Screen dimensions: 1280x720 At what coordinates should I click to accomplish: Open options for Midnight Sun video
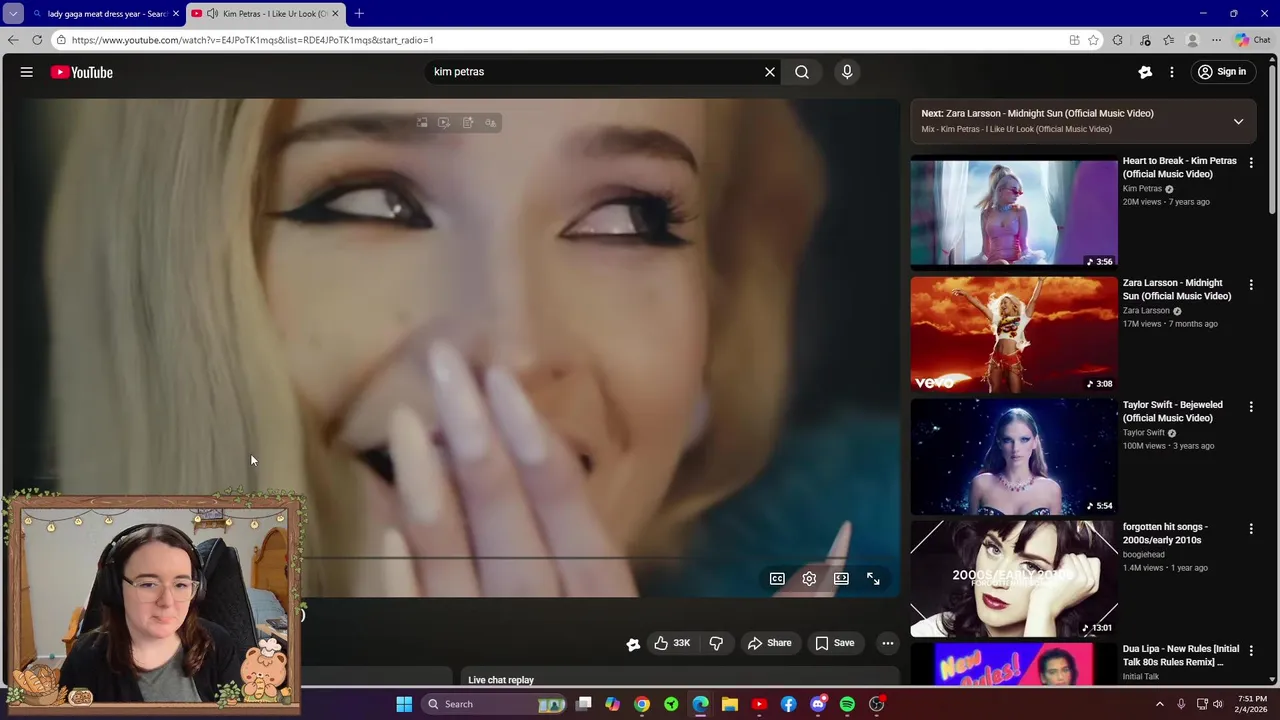pos(1250,284)
